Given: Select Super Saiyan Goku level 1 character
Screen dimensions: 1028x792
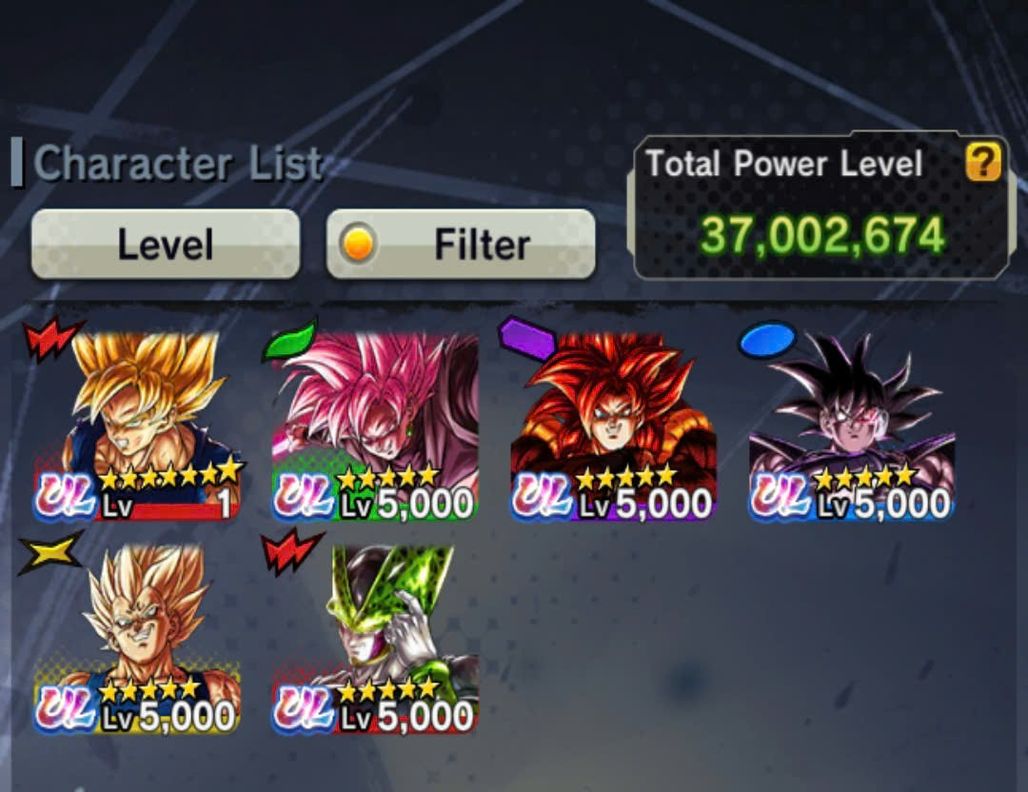Looking at the screenshot, I should tap(138, 426).
